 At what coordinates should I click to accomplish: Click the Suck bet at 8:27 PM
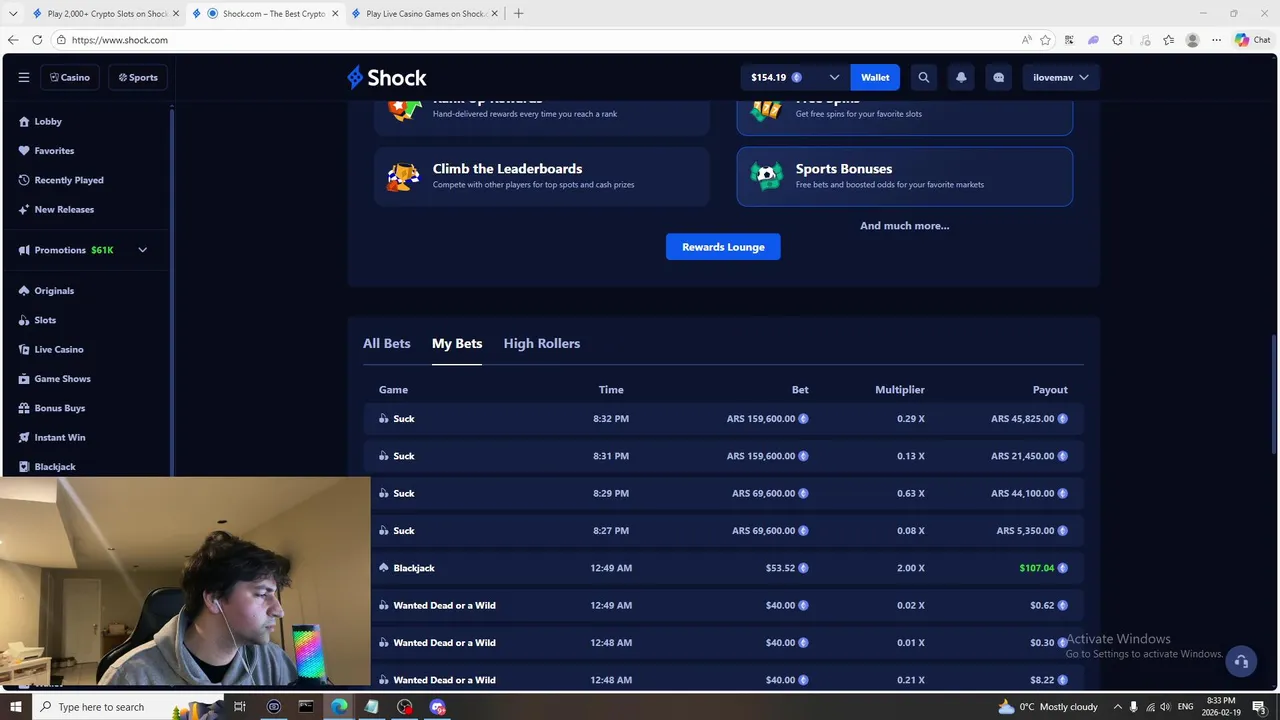click(723, 531)
